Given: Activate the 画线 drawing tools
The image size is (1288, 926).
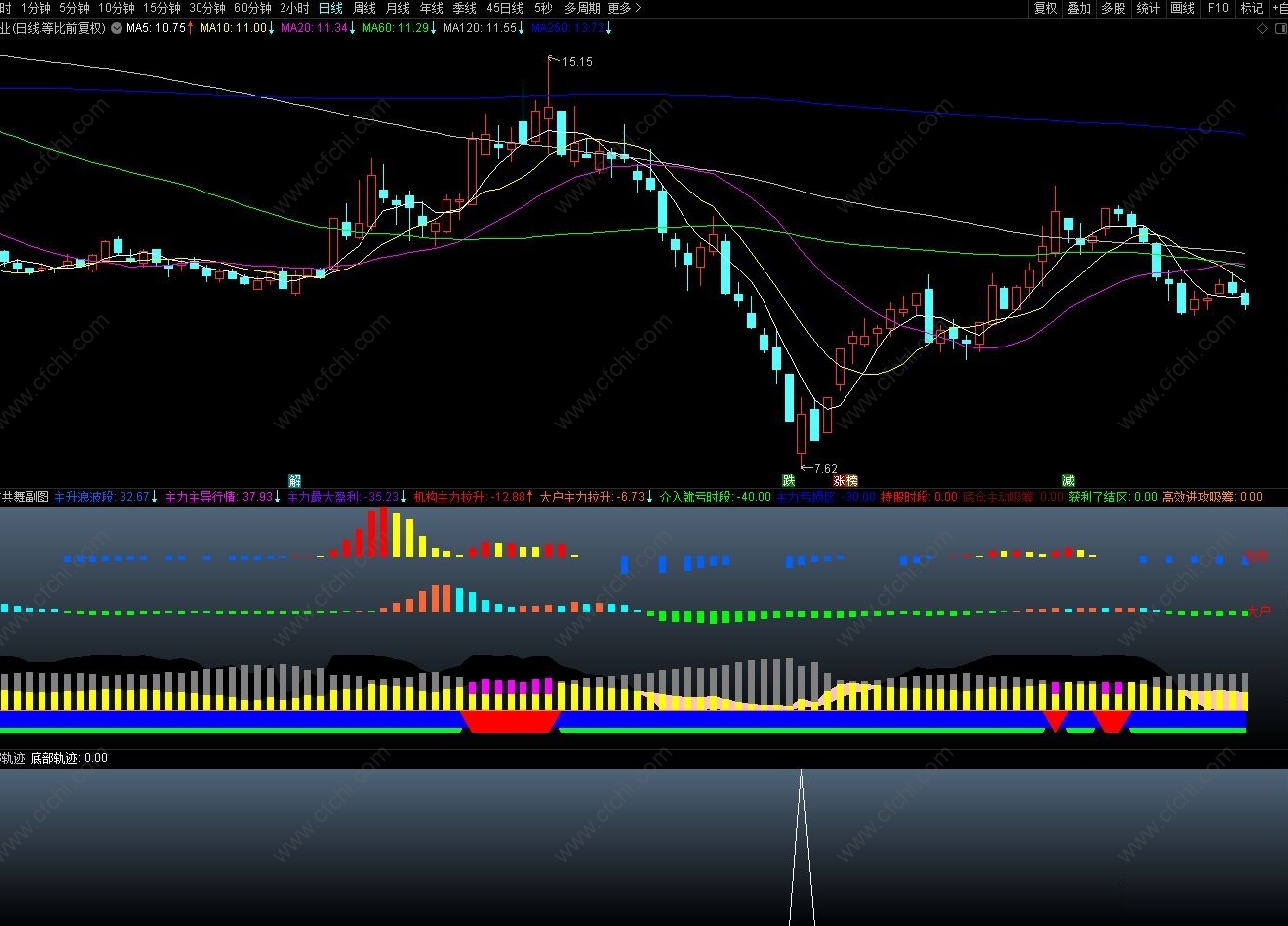Looking at the screenshot, I should (x=1182, y=8).
